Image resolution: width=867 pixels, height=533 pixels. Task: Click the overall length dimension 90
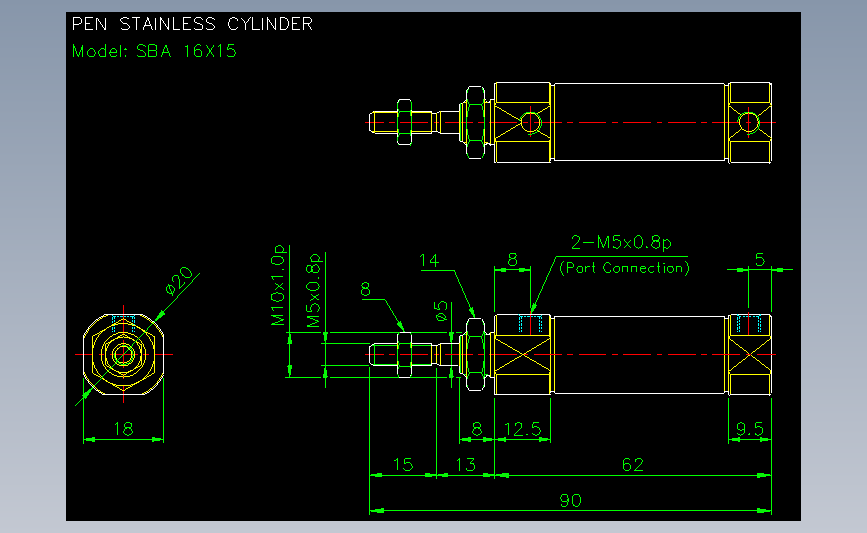point(570,501)
